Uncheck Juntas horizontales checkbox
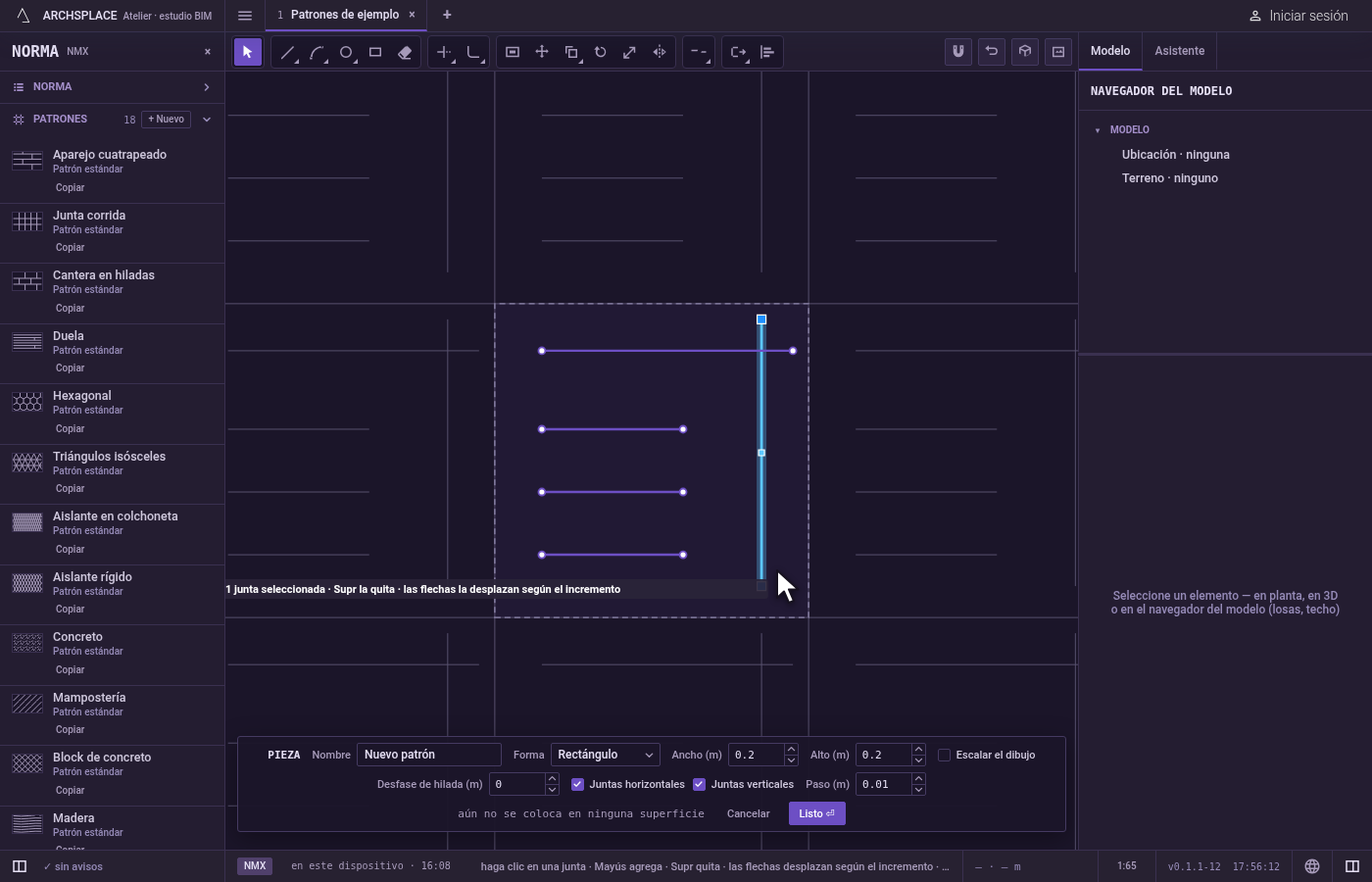 pyautogui.click(x=577, y=784)
